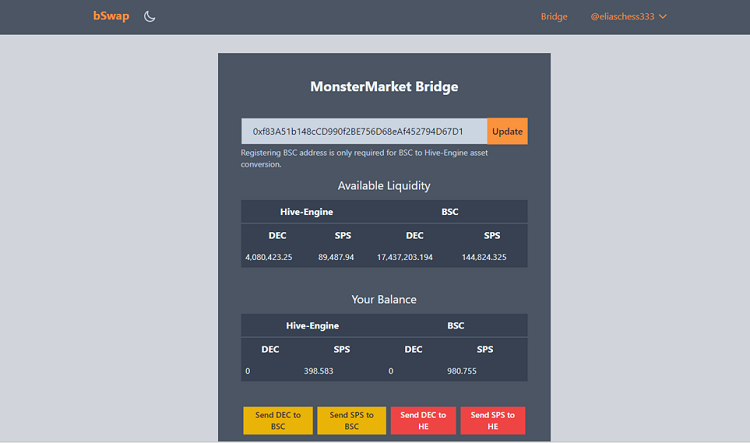Open the bSwap home logo link
Image resolution: width=750 pixels, height=443 pixels.
point(111,16)
